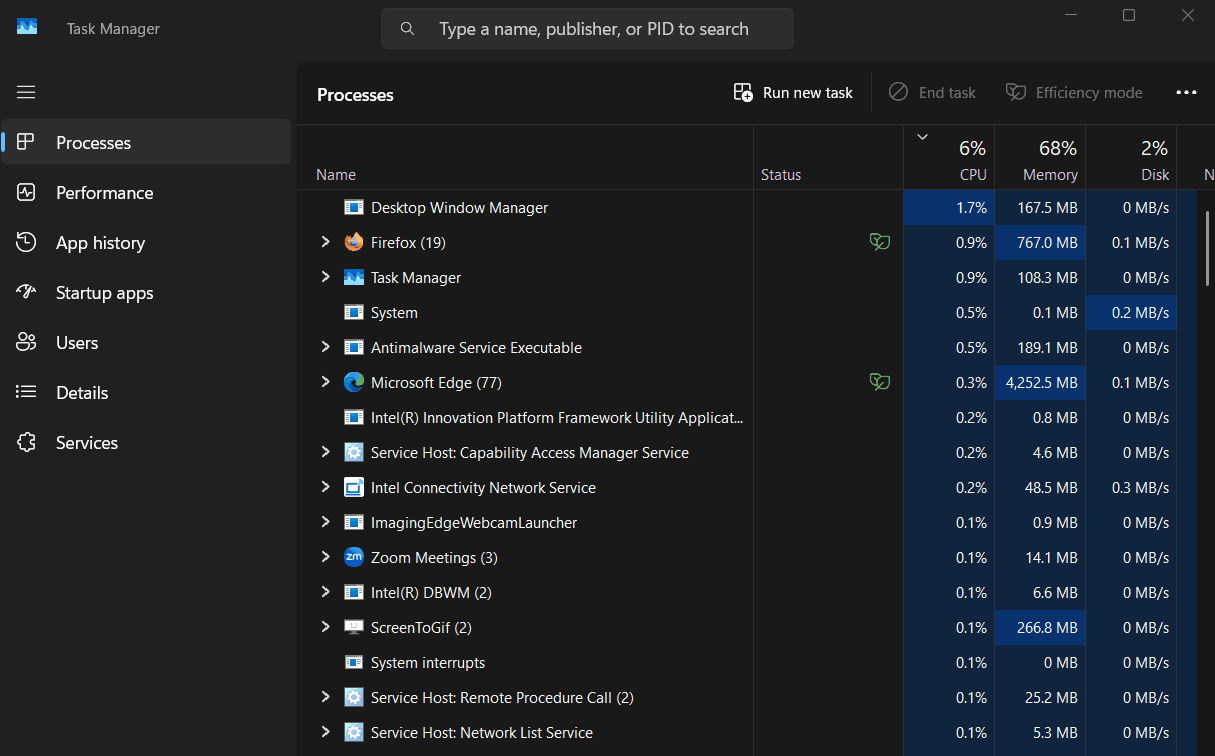Select the System interrupts row name

pyautogui.click(x=428, y=662)
